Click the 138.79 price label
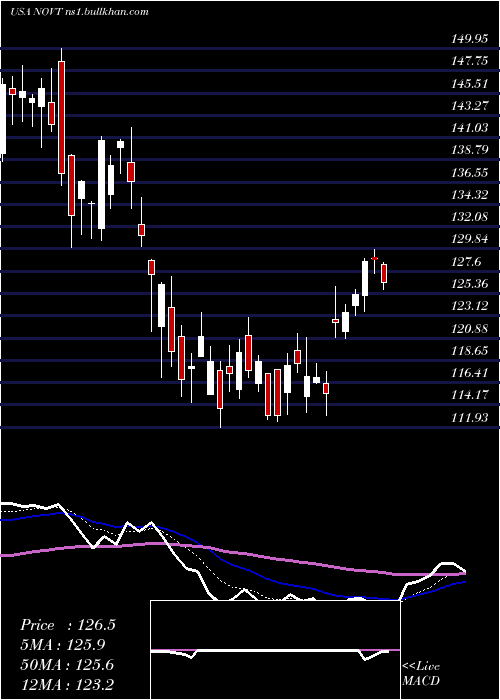The width and height of the screenshot is (500, 700). (470, 150)
